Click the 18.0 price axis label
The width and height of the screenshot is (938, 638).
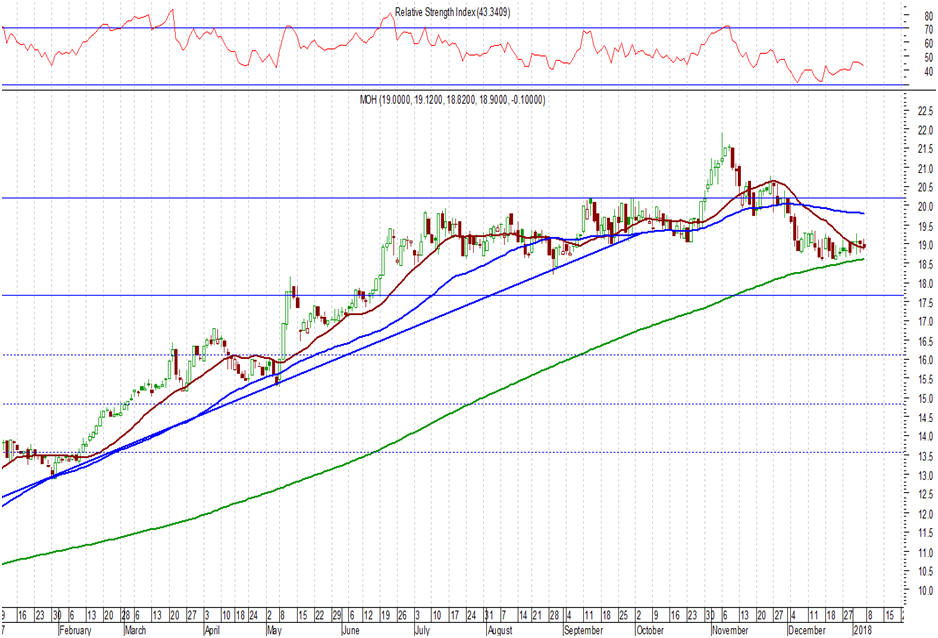coord(925,283)
